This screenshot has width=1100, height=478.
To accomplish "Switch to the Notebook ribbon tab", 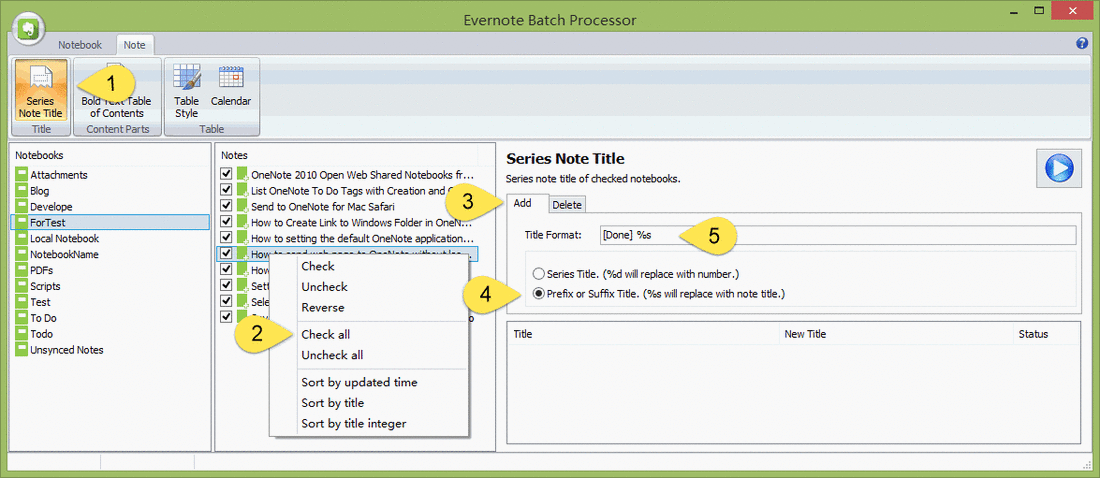I will click(80, 44).
